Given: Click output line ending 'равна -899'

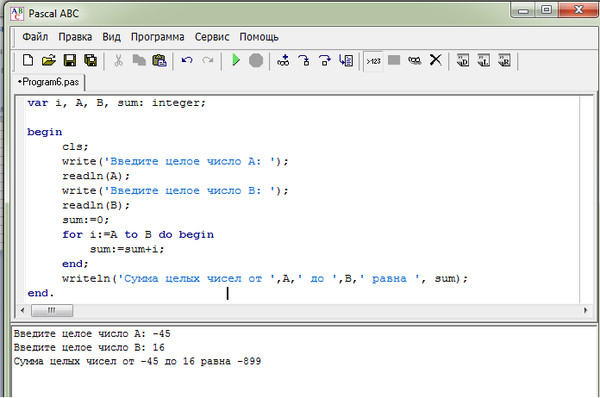Looking at the screenshot, I should tap(137, 361).
